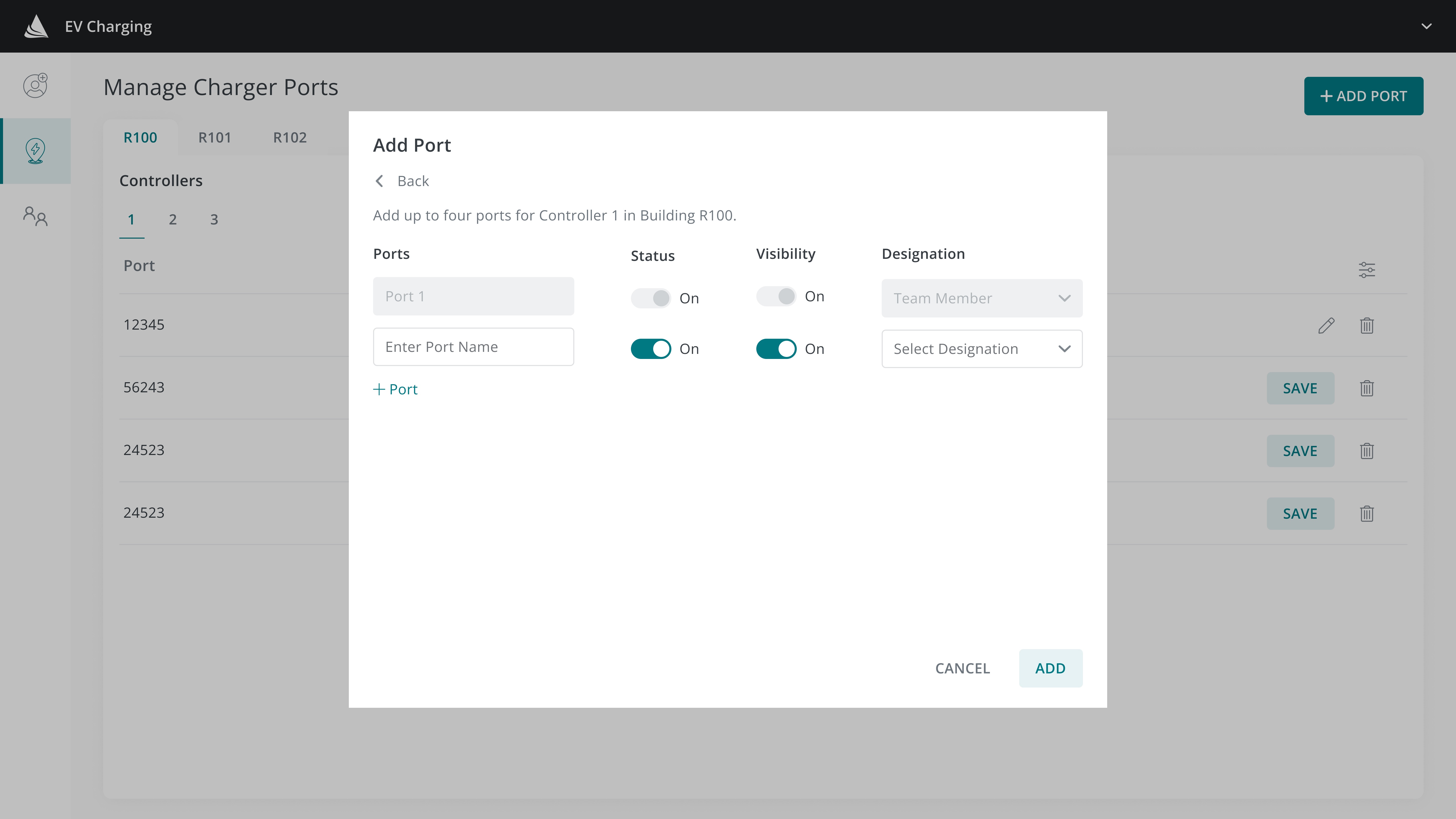
Task: Click the filter settings sliders icon
Action: coord(1367,270)
